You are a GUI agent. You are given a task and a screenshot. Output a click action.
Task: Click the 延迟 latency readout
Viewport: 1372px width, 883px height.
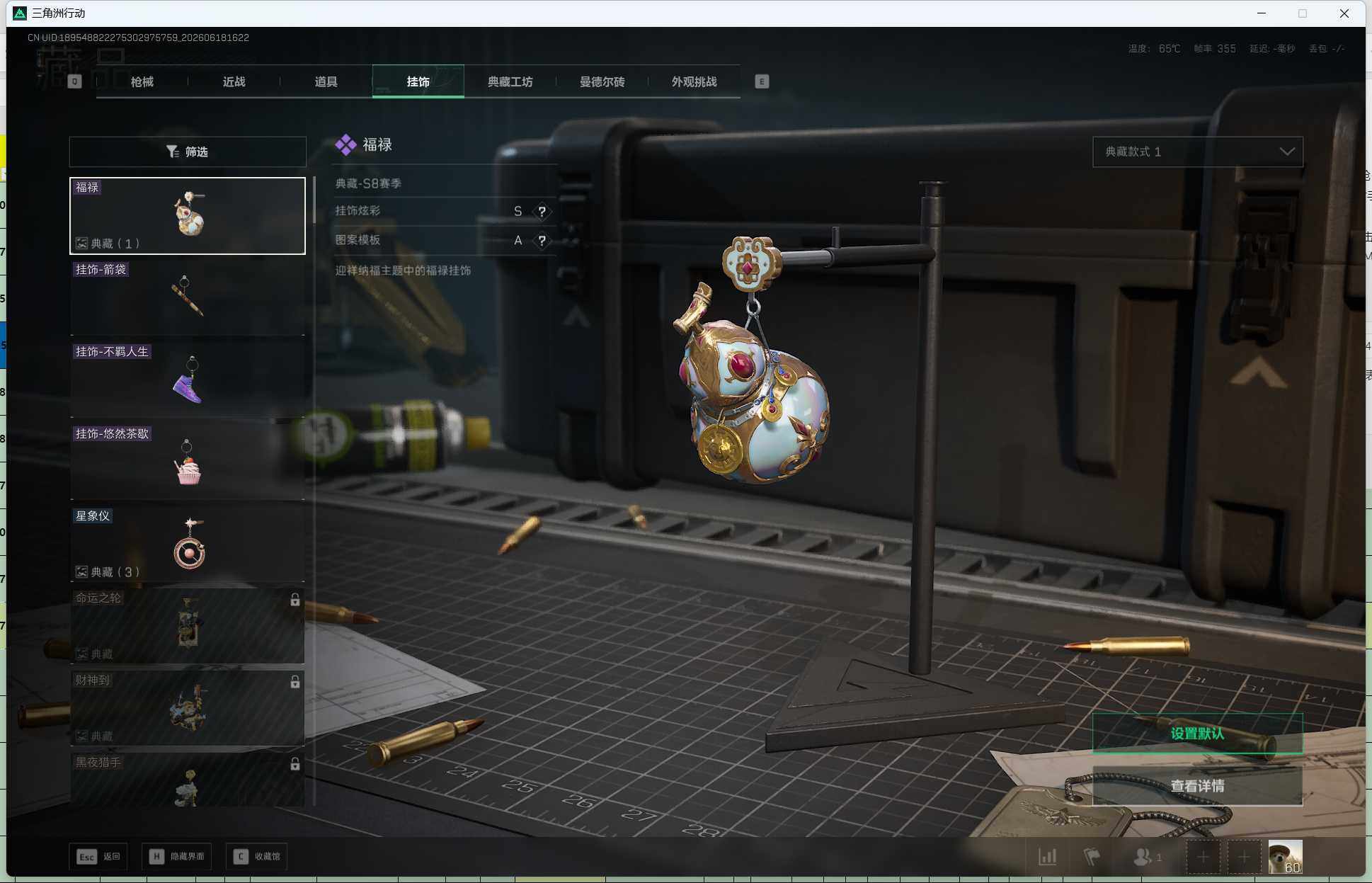1272,49
